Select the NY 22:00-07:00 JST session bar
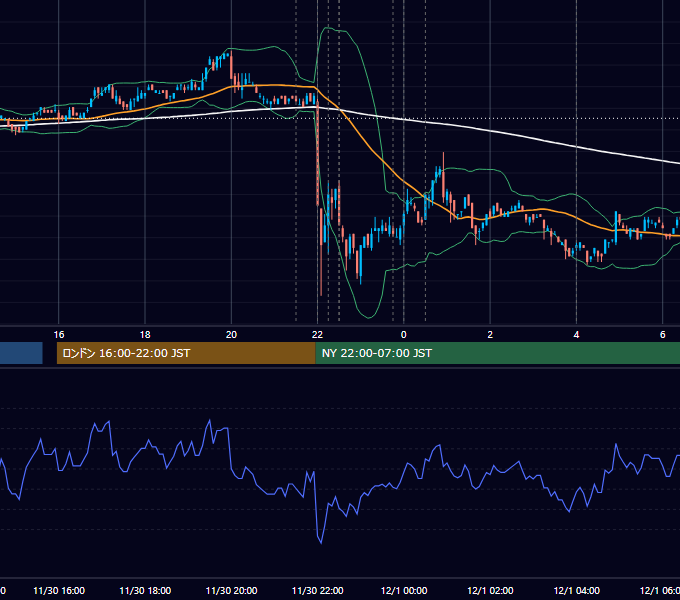 point(497,353)
